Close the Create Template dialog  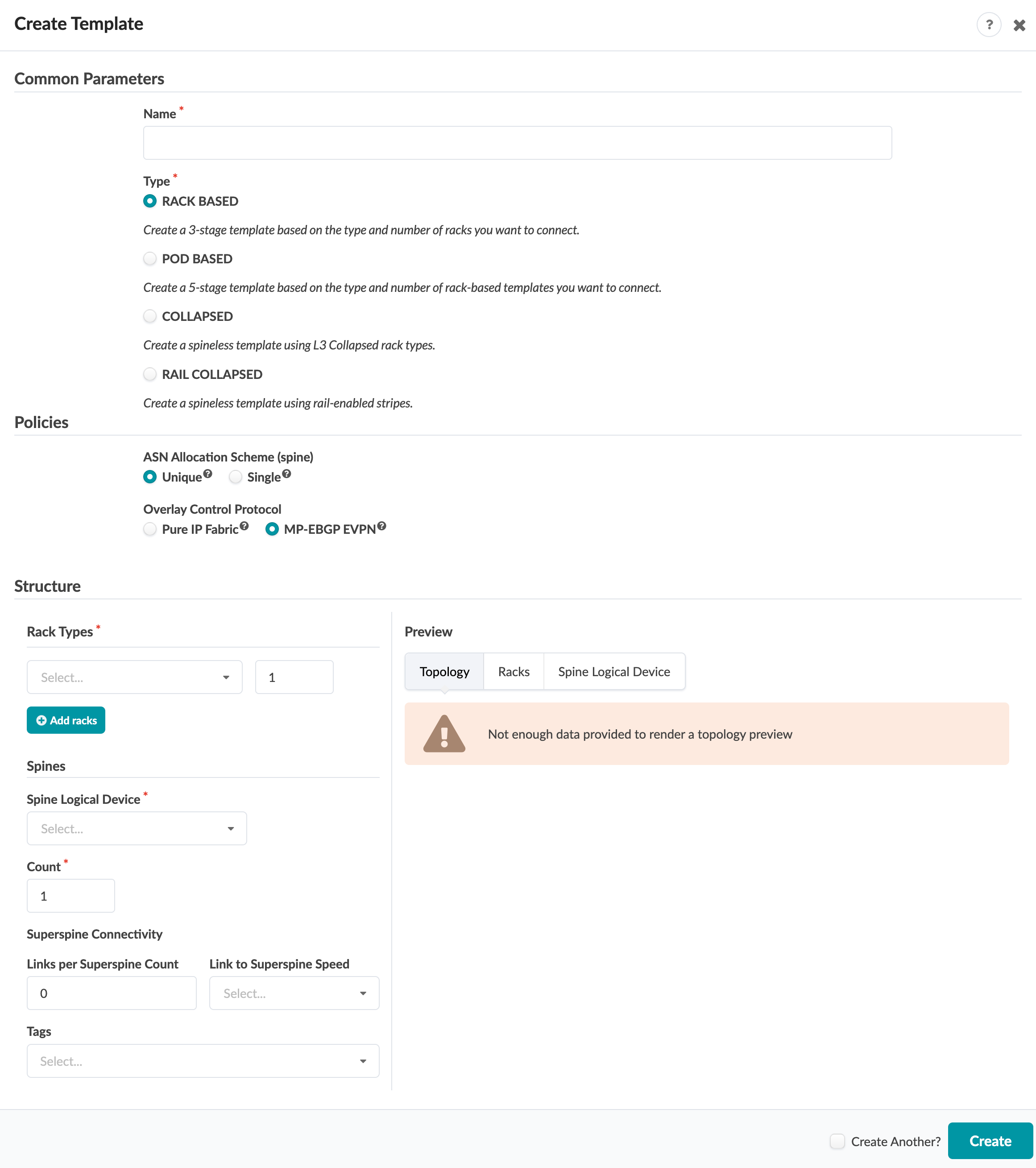tap(1019, 25)
